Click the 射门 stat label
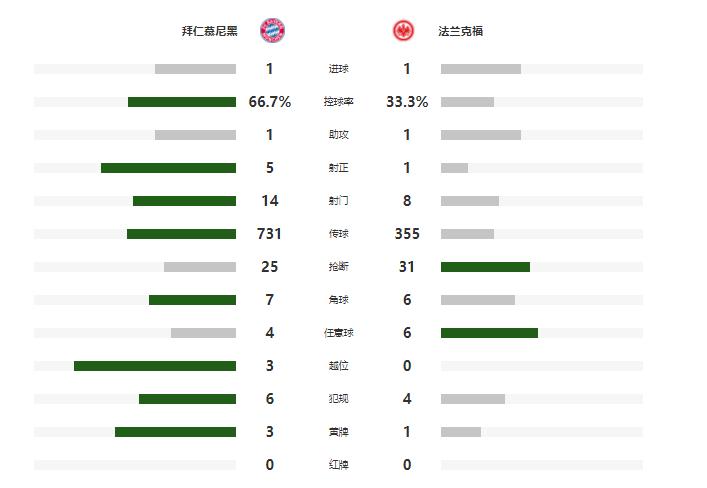 coord(338,201)
